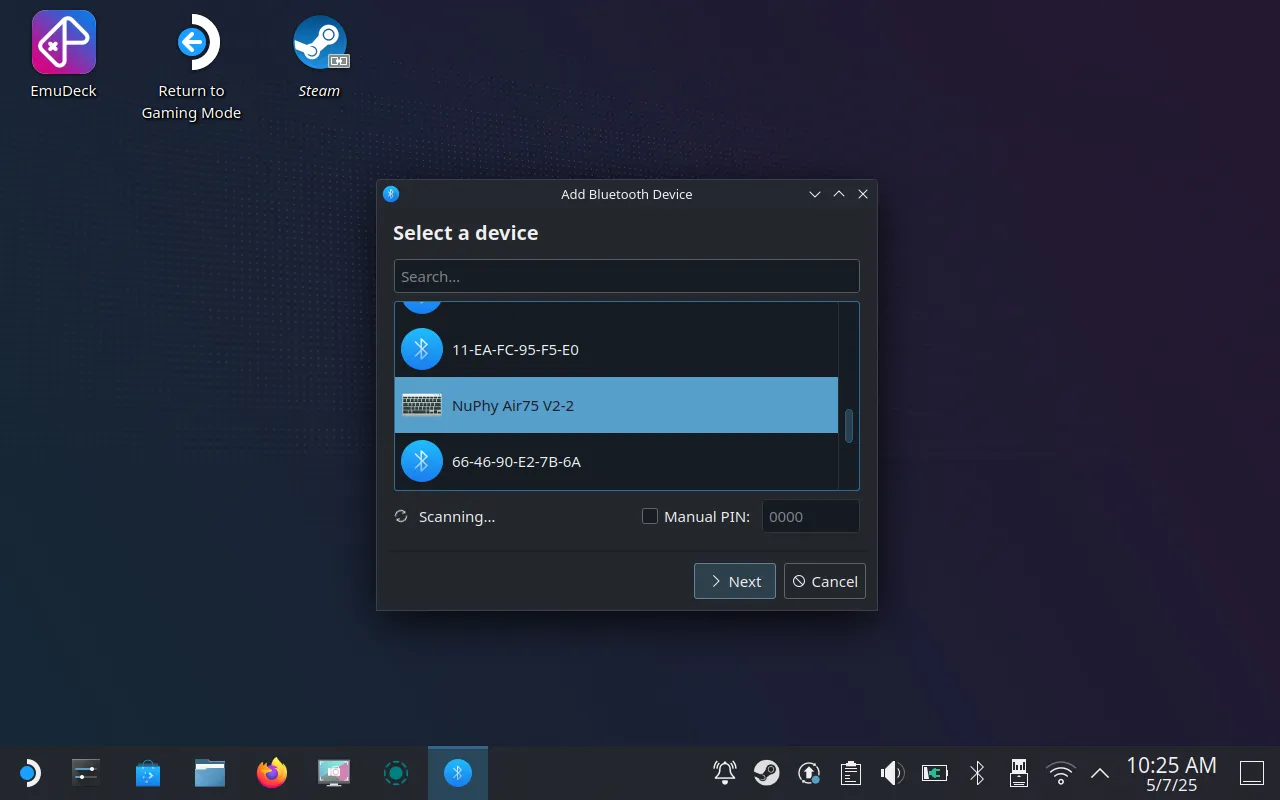
Task: Open the volume control in the tray
Action: [x=890, y=772]
